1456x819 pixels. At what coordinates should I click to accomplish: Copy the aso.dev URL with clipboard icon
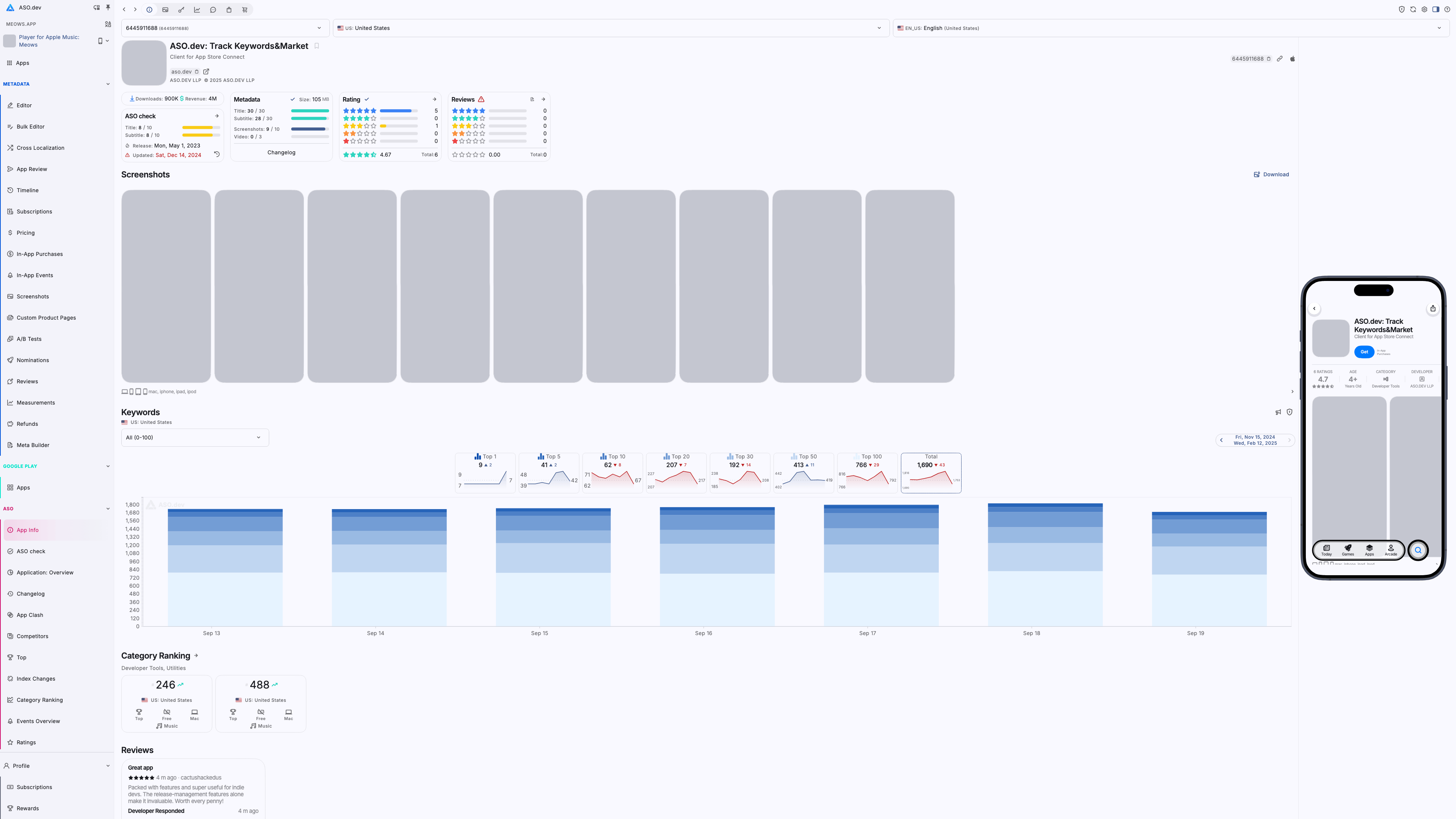pos(197,72)
